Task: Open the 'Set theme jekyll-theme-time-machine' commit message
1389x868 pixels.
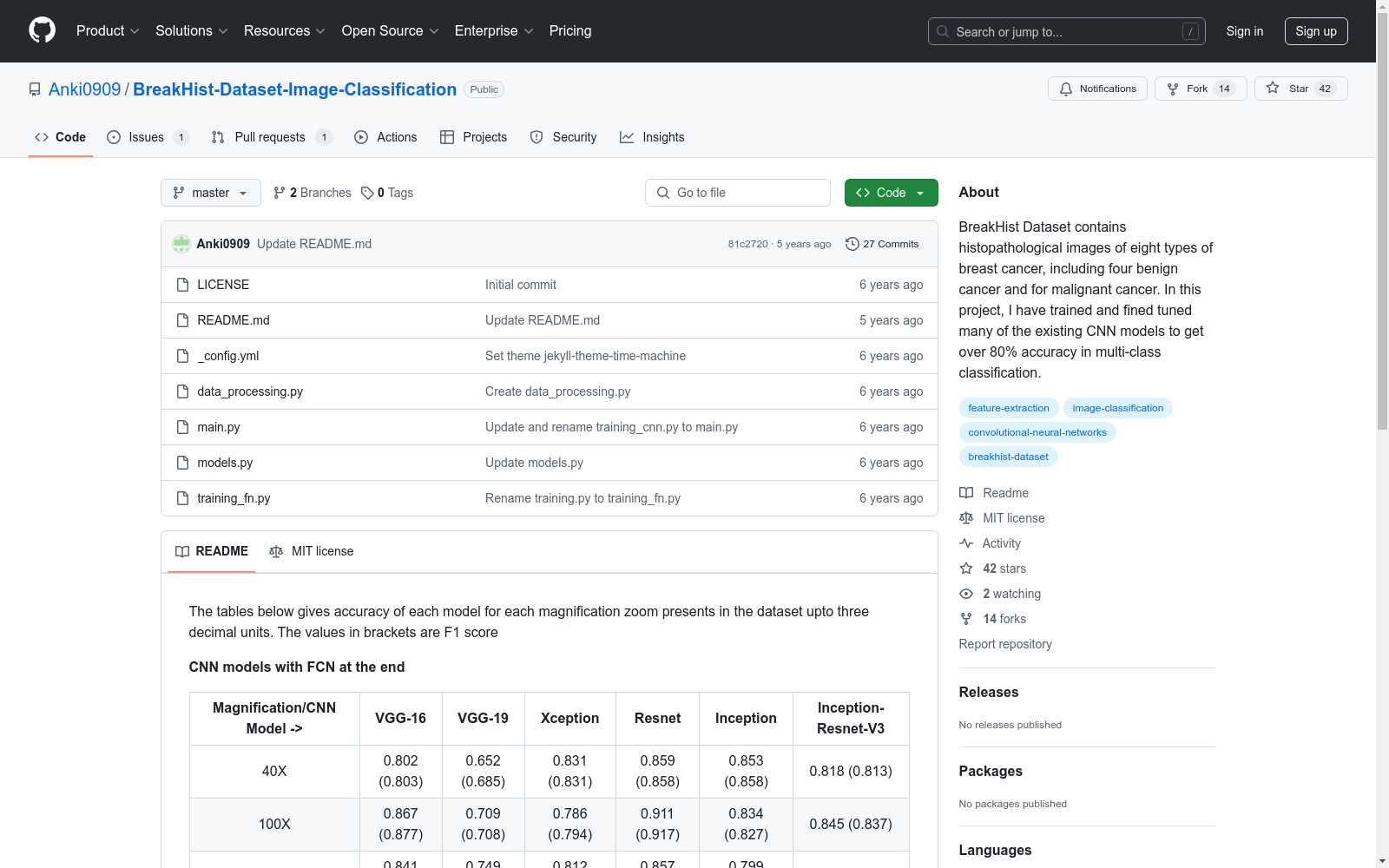Action: [585, 356]
